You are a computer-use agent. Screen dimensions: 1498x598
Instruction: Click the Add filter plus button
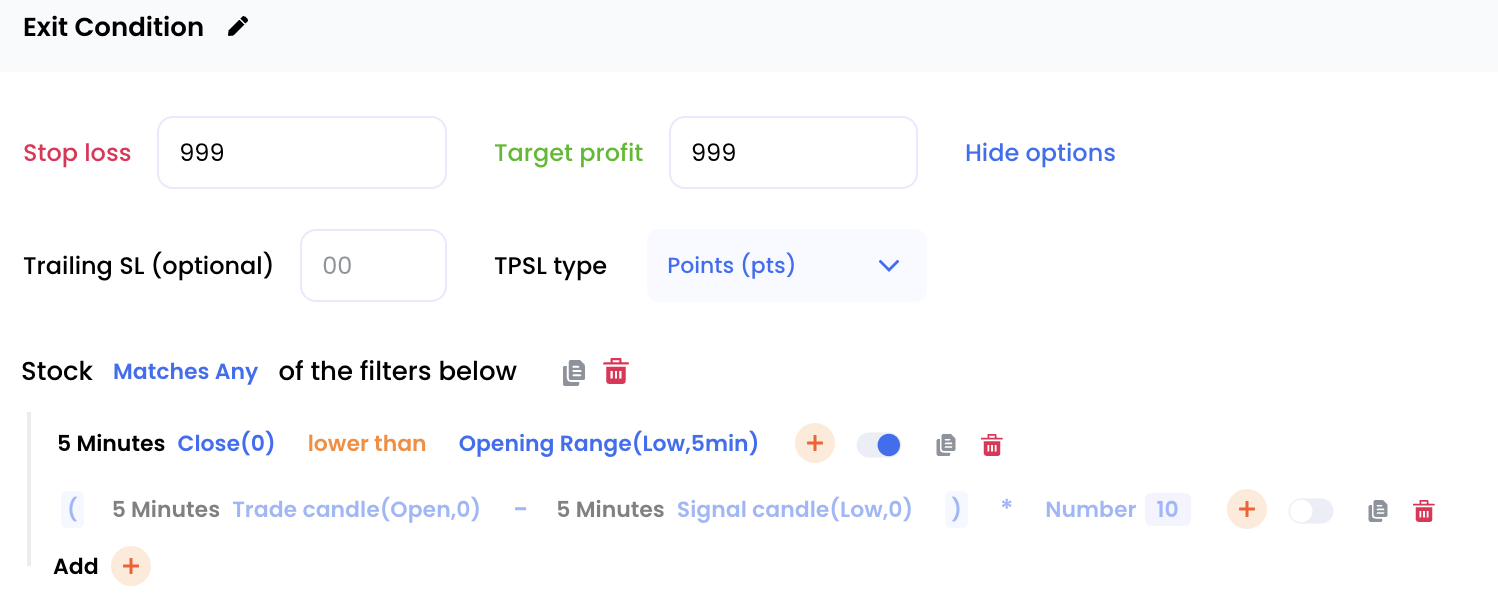(130, 566)
